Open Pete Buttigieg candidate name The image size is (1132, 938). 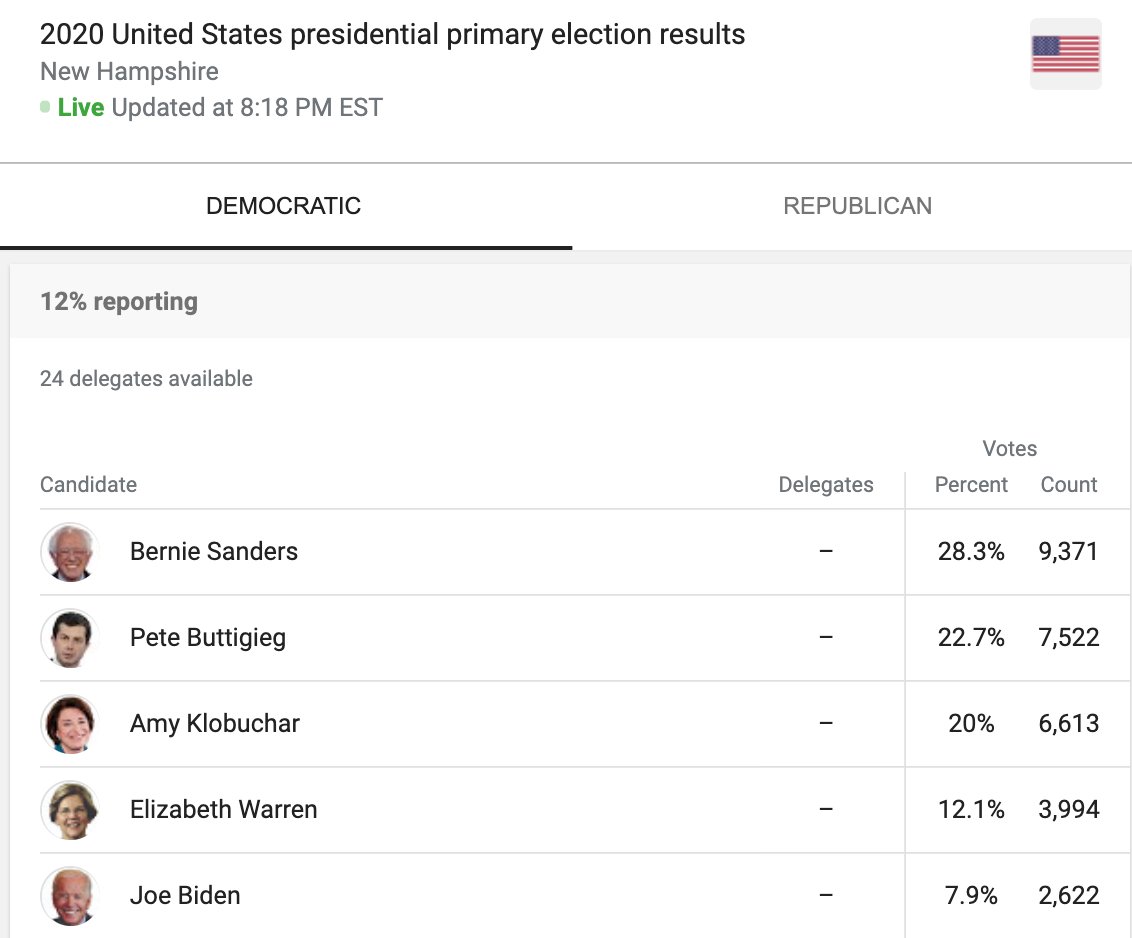[208, 638]
